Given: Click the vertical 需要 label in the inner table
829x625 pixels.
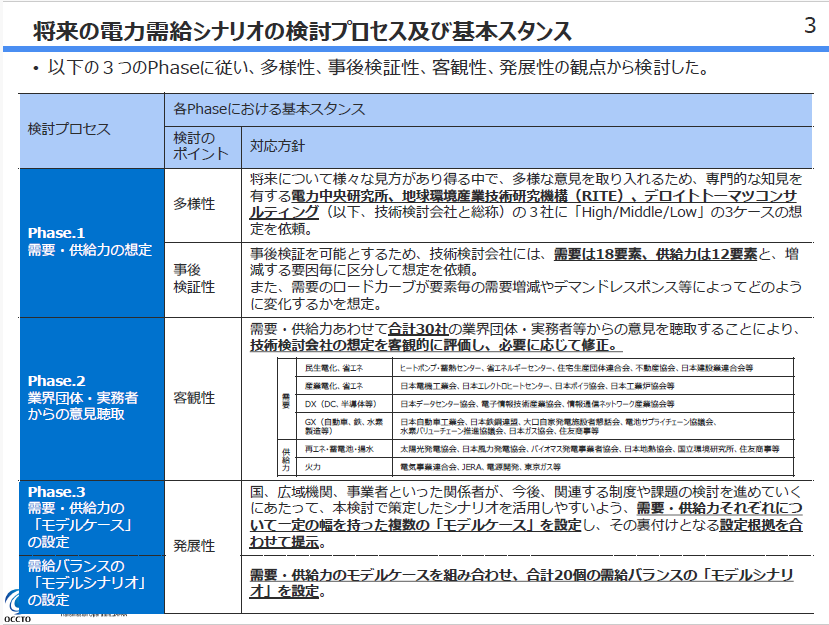Looking at the screenshot, I should pos(286,400).
